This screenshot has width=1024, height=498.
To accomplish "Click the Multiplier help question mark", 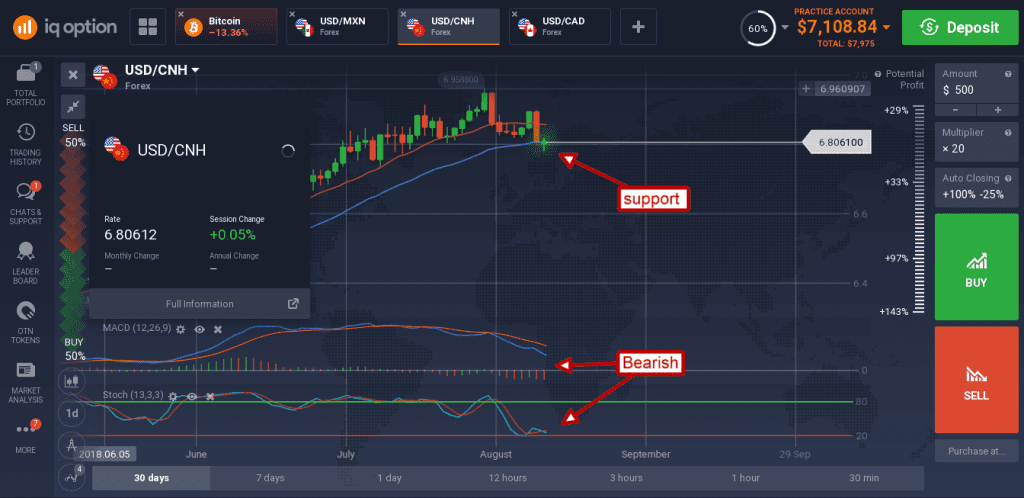I will (x=1008, y=132).
